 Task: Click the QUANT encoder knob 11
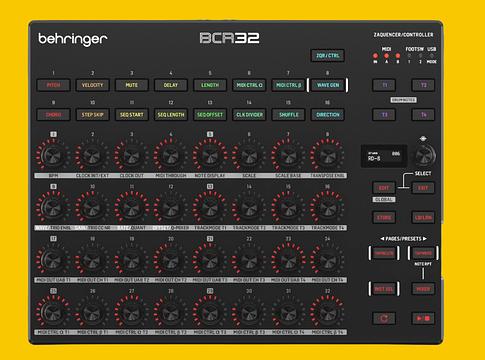click(x=131, y=208)
